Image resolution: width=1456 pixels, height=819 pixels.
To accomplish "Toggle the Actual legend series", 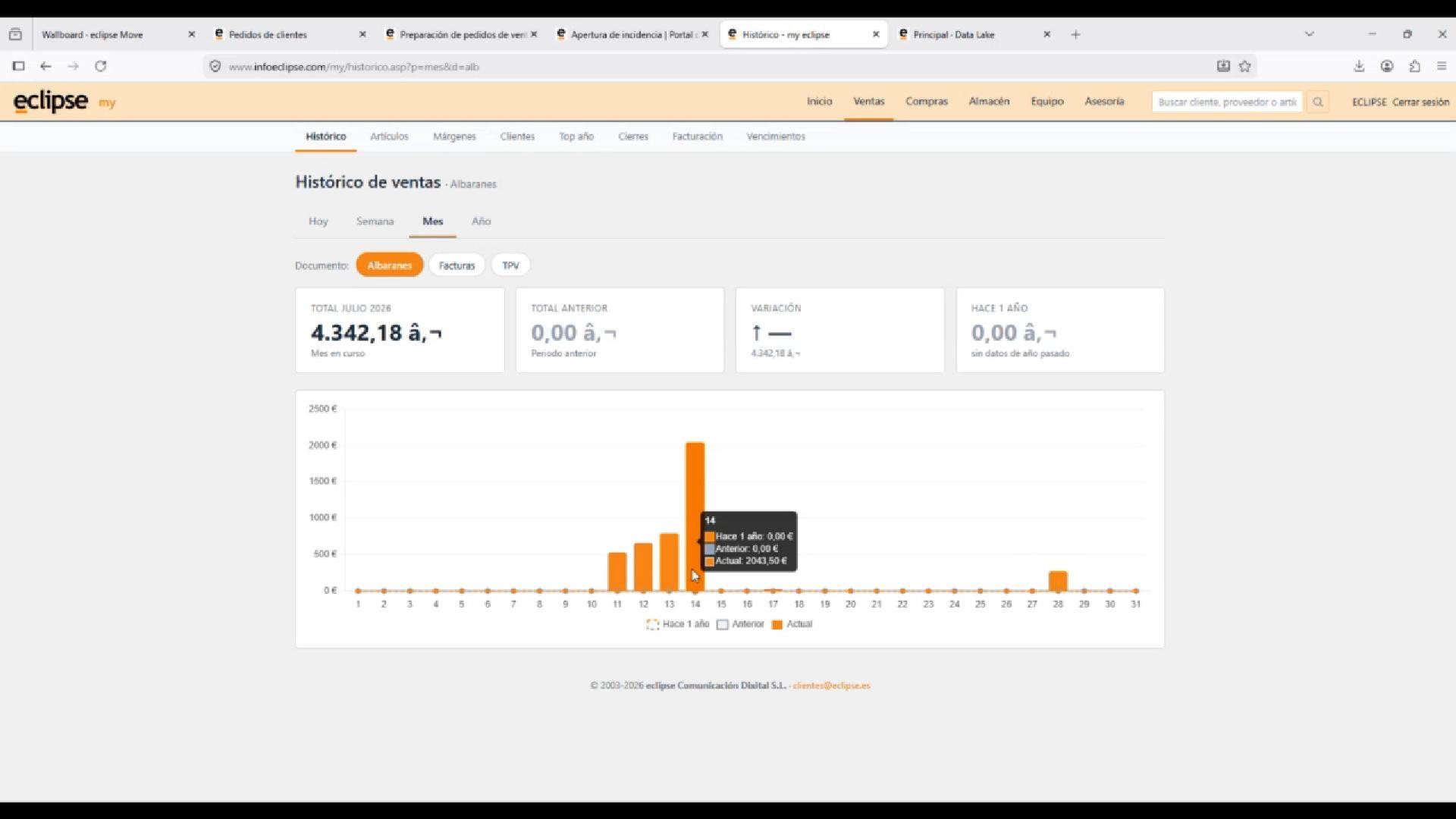I will click(792, 624).
